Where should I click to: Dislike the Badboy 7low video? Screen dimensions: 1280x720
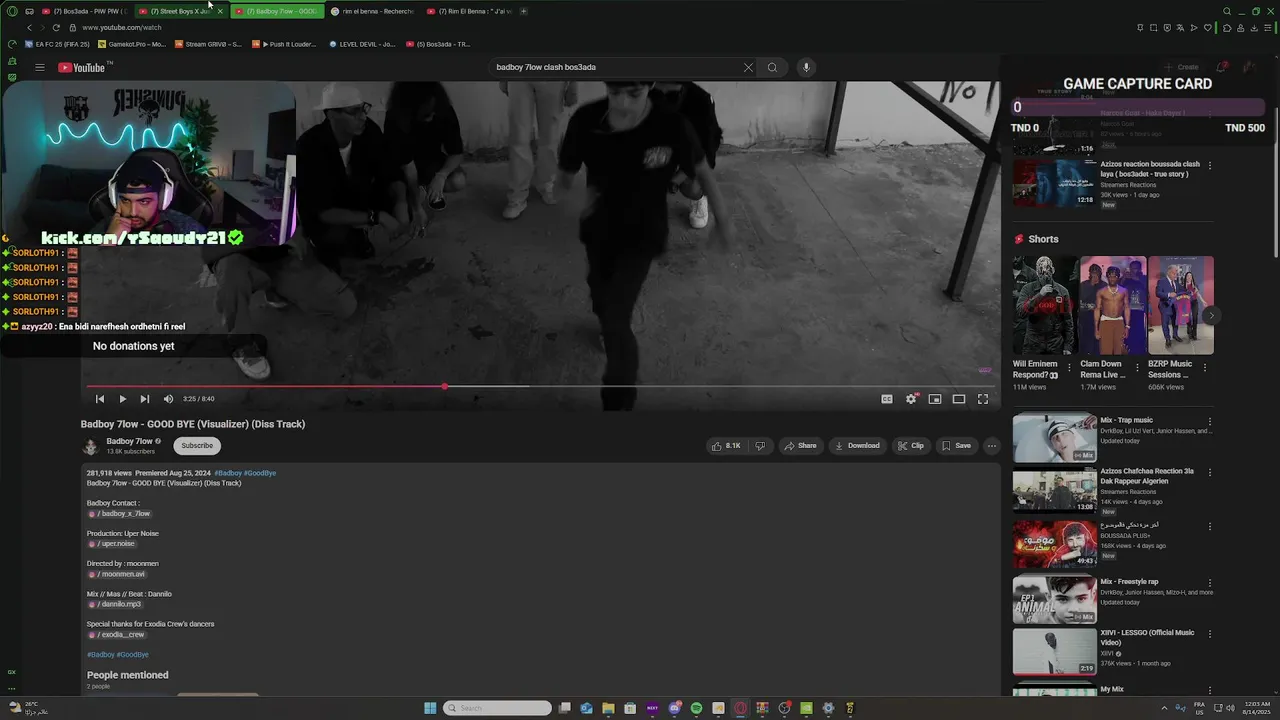[x=760, y=446]
